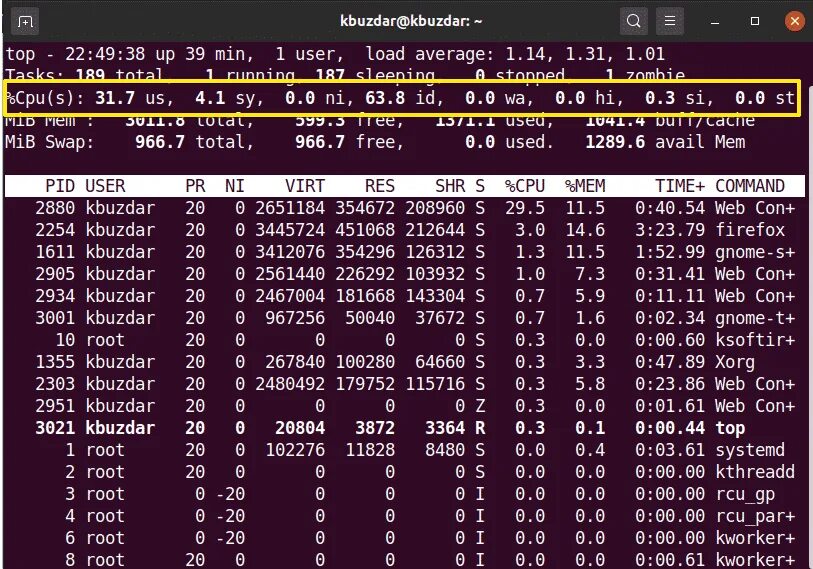Click the 102276 VIRT value for systemd

coord(295,450)
